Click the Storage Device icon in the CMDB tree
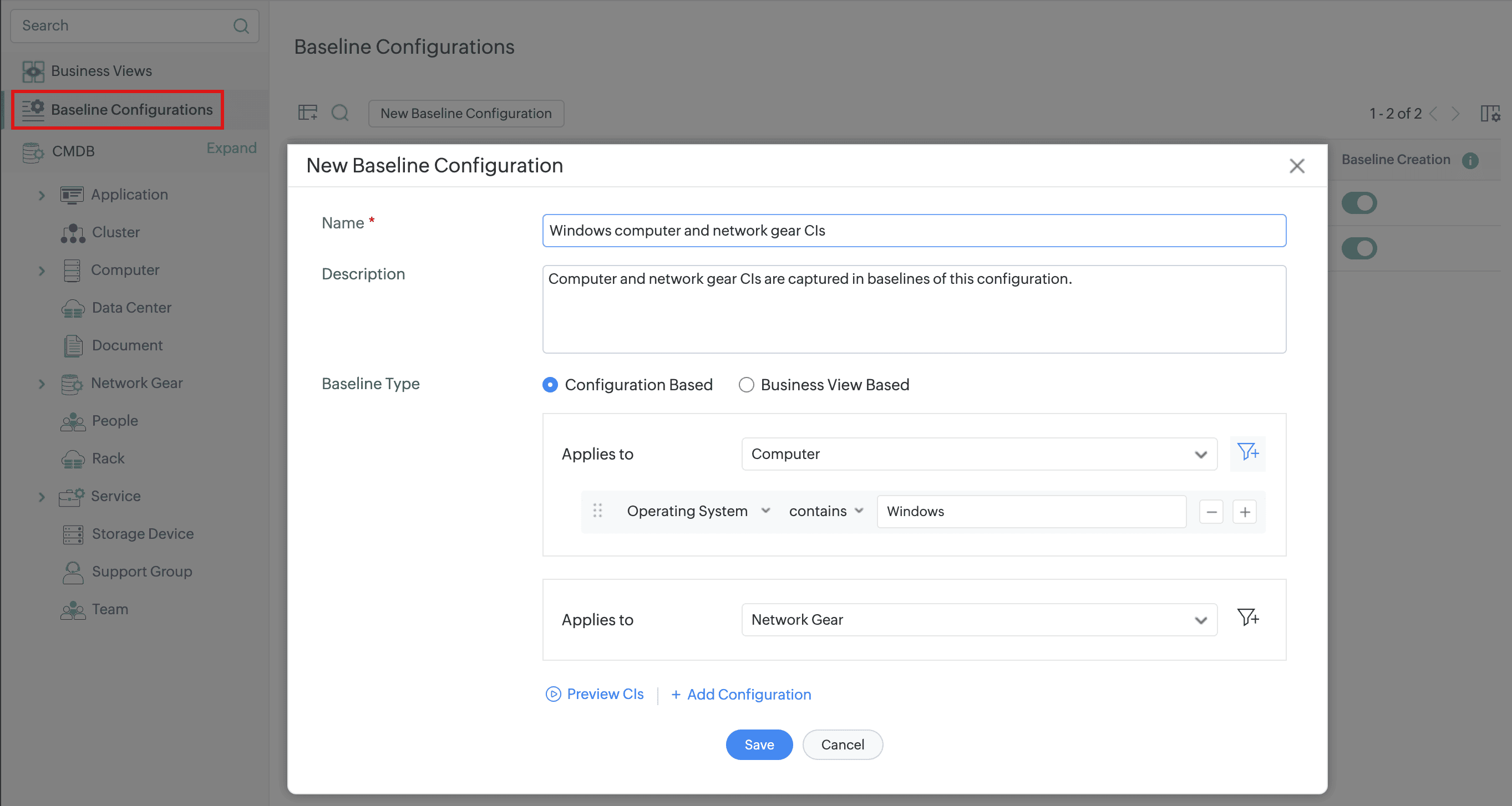This screenshot has height=806, width=1512. click(72, 534)
